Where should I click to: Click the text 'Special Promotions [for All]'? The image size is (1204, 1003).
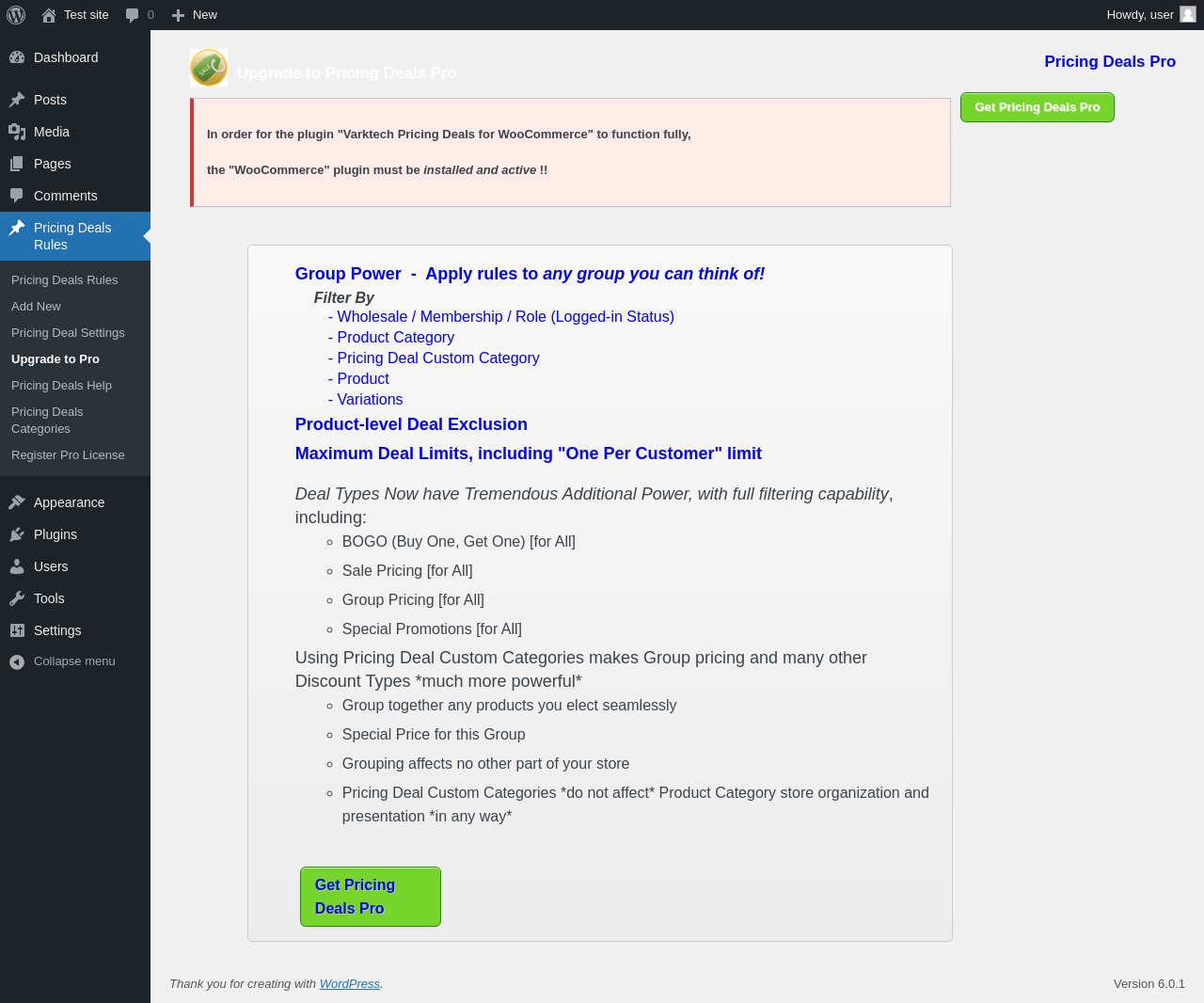pos(432,629)
